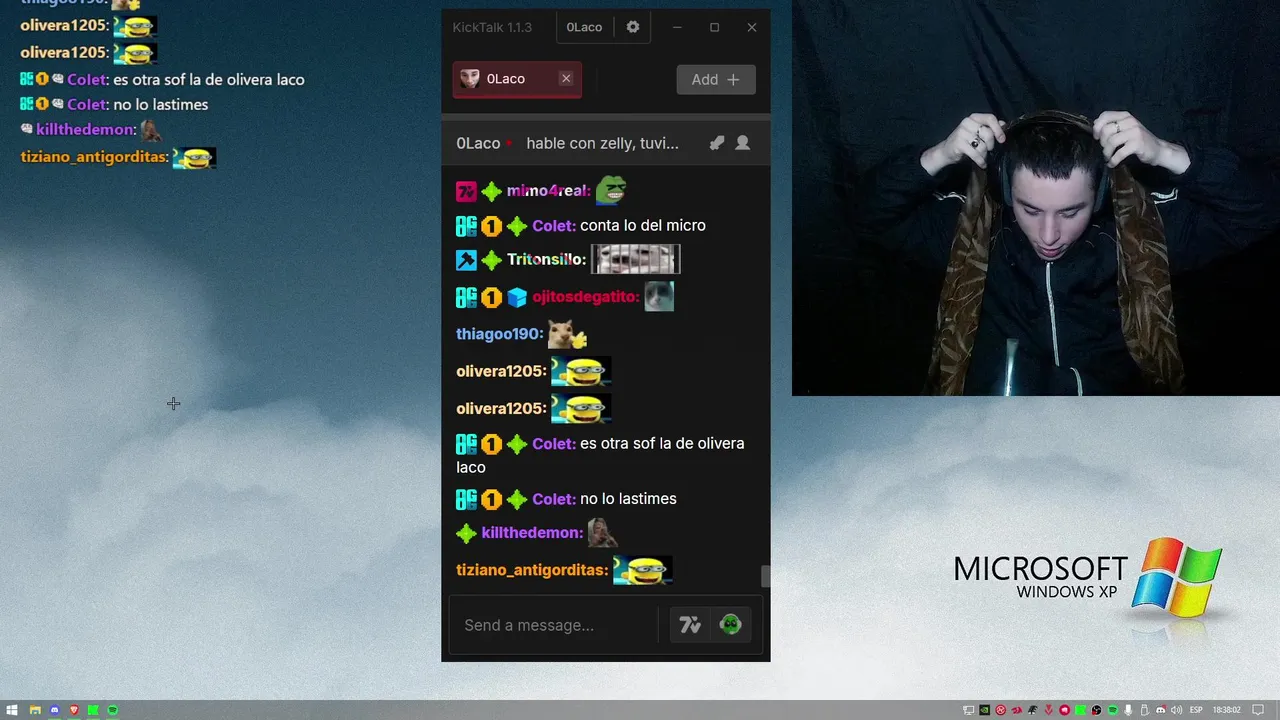Open Brave browser from the taskbar
The image size is (1280, 720).
(x=74, y=710)
